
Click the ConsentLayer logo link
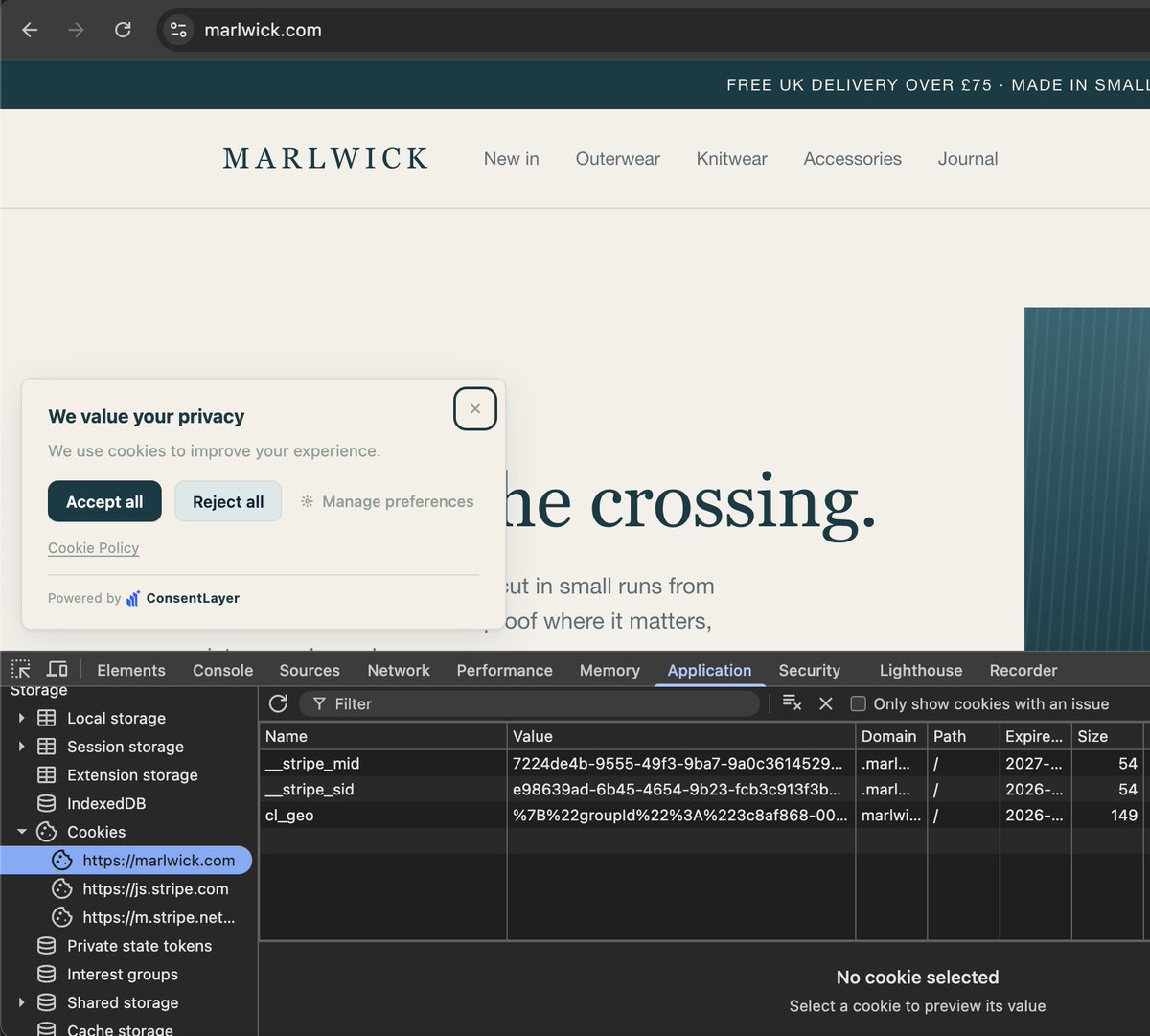click(x=183, y=598)
